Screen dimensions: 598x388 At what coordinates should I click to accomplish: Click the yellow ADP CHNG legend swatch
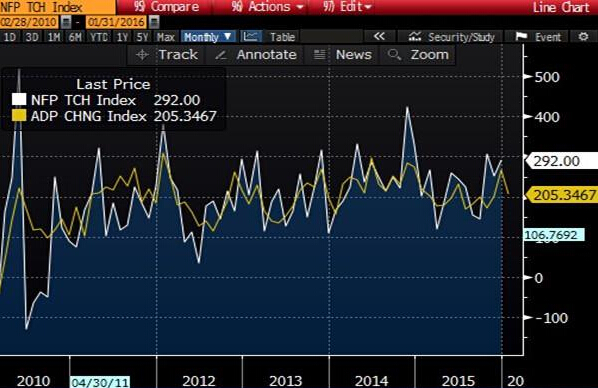(19, 116)
